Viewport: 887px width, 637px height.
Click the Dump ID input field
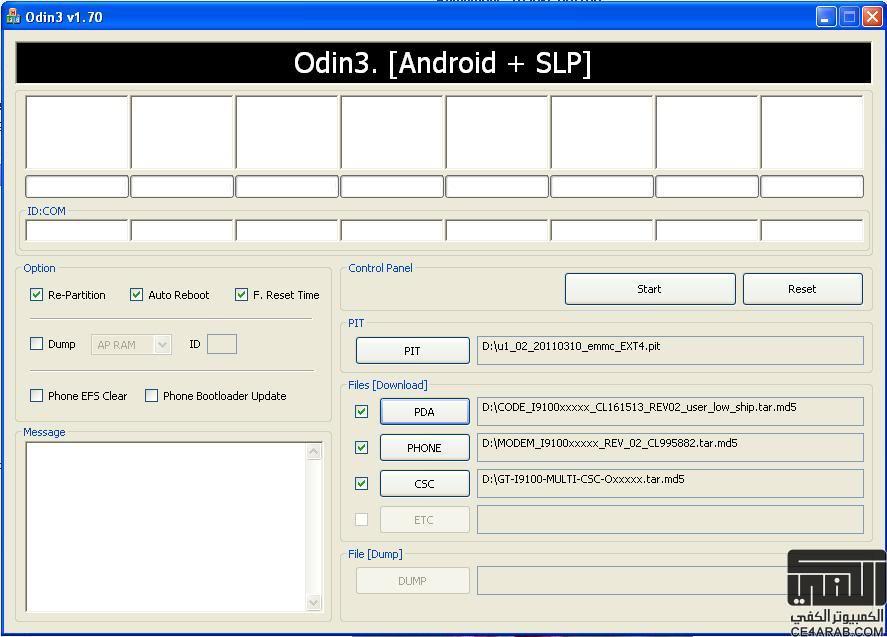(x=222, y=344)
